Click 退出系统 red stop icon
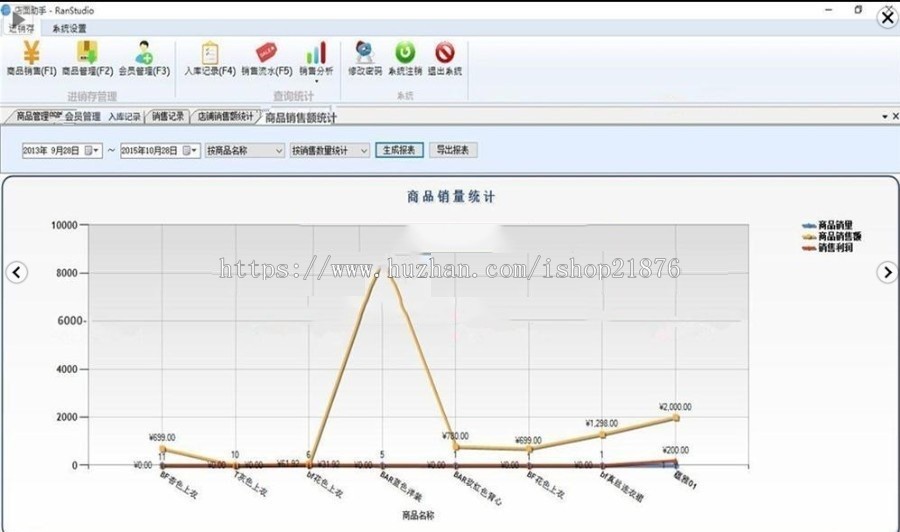Image resolution: width=900 pixels, height=532 pixels. [445, 52]
